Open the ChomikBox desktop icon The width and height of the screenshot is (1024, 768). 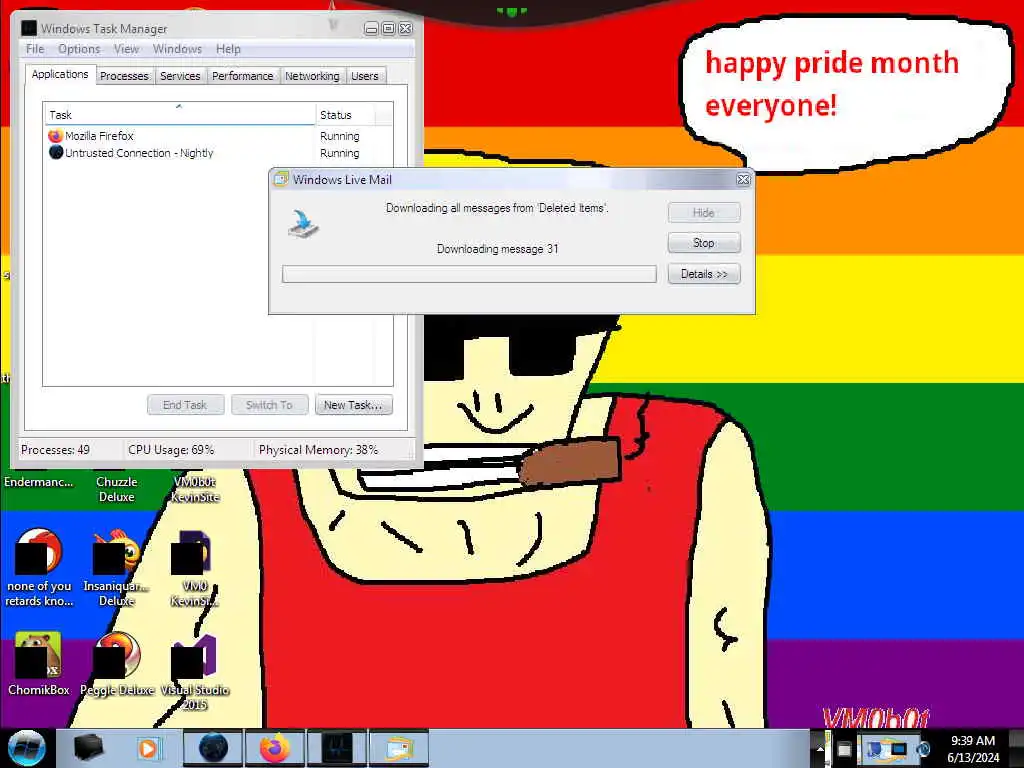pyautogui.click(x=38, y=656)
